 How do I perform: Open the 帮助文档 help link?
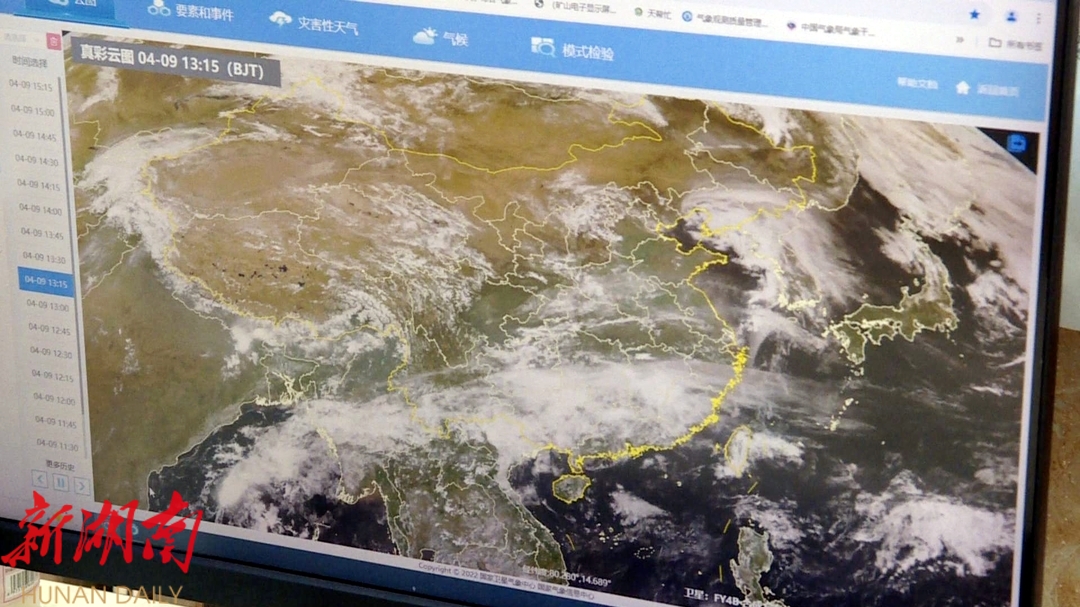[917, 83]
